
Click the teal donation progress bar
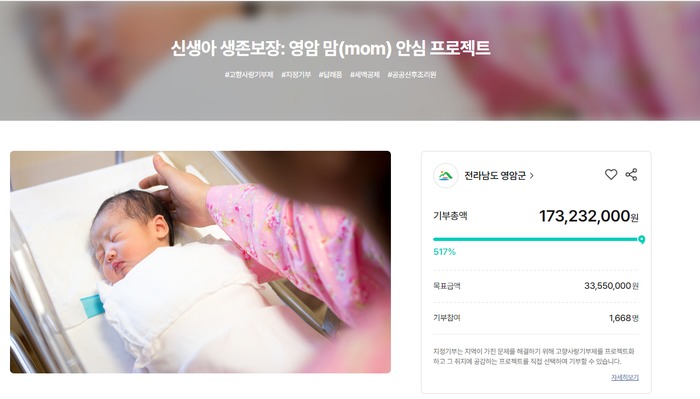click(536, 239)
